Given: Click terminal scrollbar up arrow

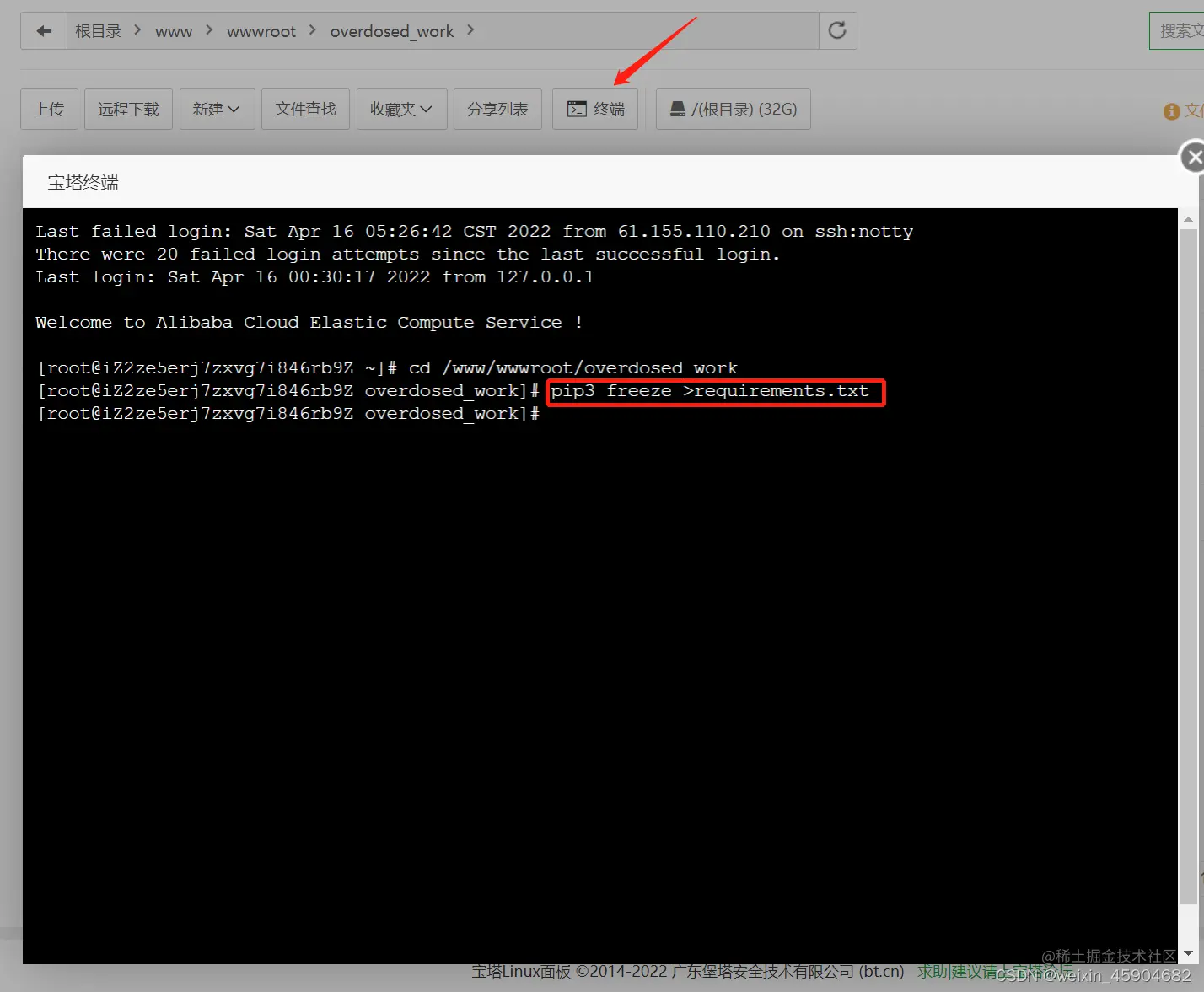Looking at the screenshot, I should pyautogui.click(x=1188, y=219).
